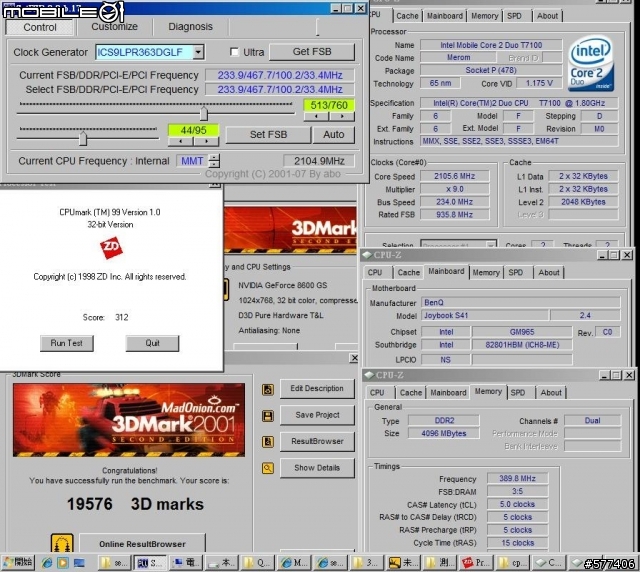This screenshot has height=572, width=640.
Task: Click the magnifier Show Details icon
Action: pos(268,468)
